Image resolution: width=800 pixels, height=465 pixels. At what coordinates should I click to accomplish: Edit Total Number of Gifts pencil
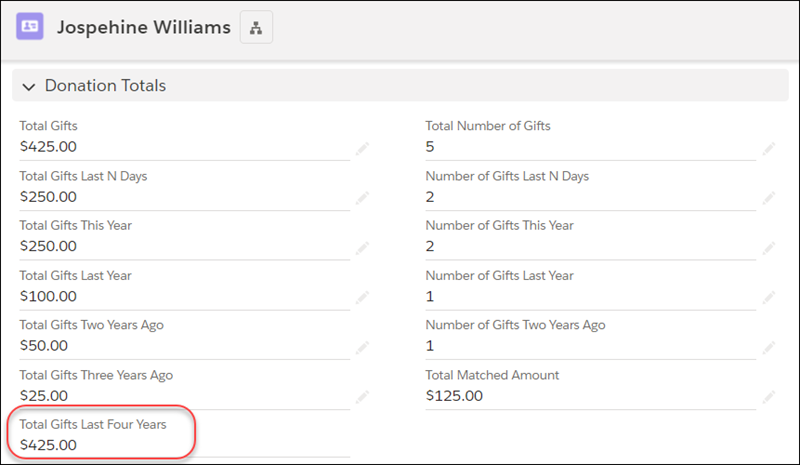pyautogui.click(x=769, y=149)
